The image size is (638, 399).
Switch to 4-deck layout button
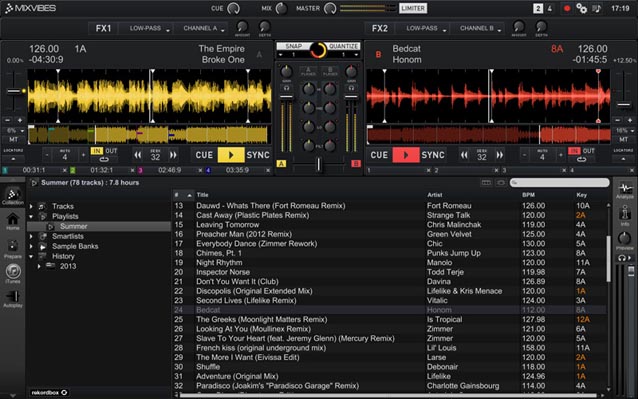point(549,9)
